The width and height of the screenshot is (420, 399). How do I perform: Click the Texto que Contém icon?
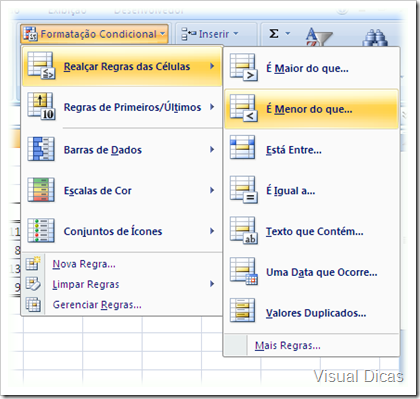click(x=244, y=231)
